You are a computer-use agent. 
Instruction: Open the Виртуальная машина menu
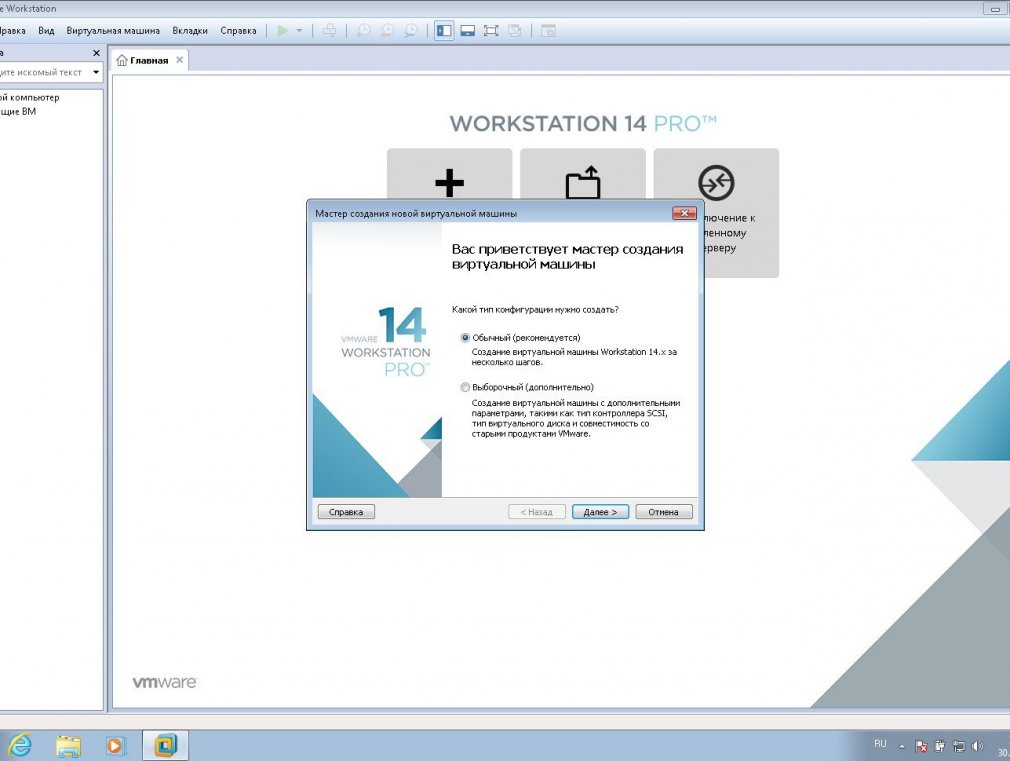click(113, 30)
